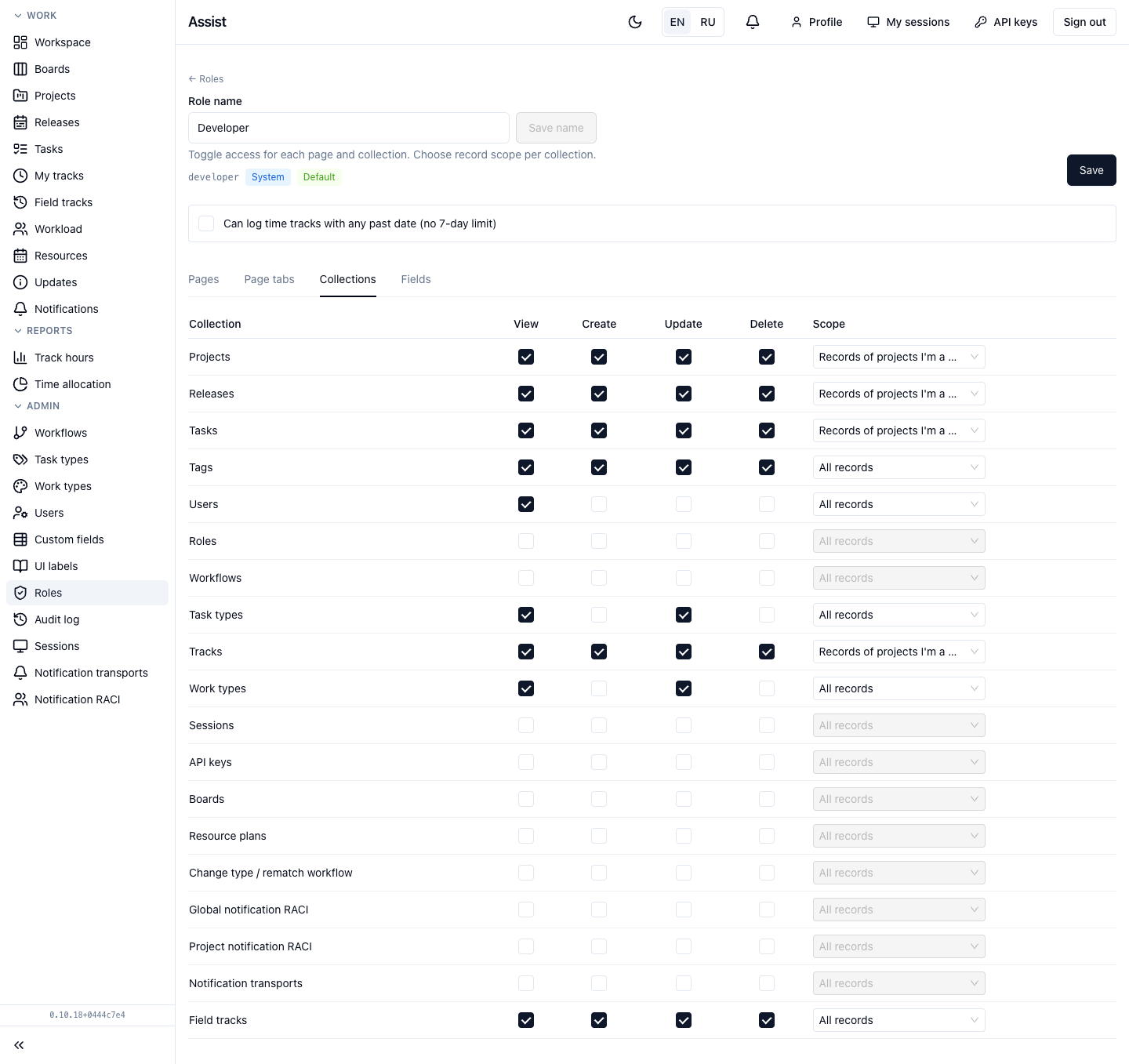
Task: Switch to the Pages tab
Action: point(204,279)
